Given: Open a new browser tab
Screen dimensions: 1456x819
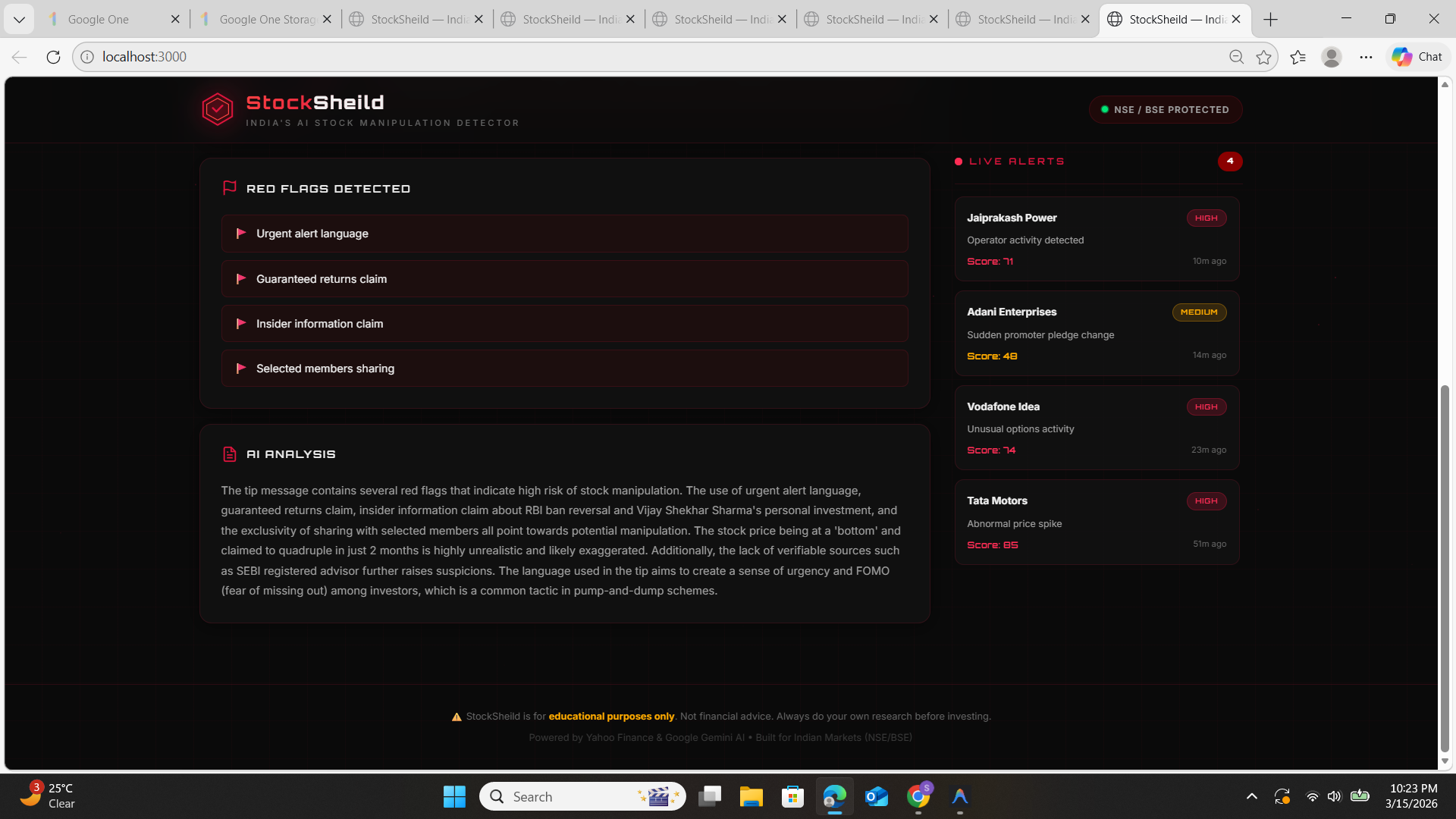Looking at the screenshot, I should pos(1271,19).
